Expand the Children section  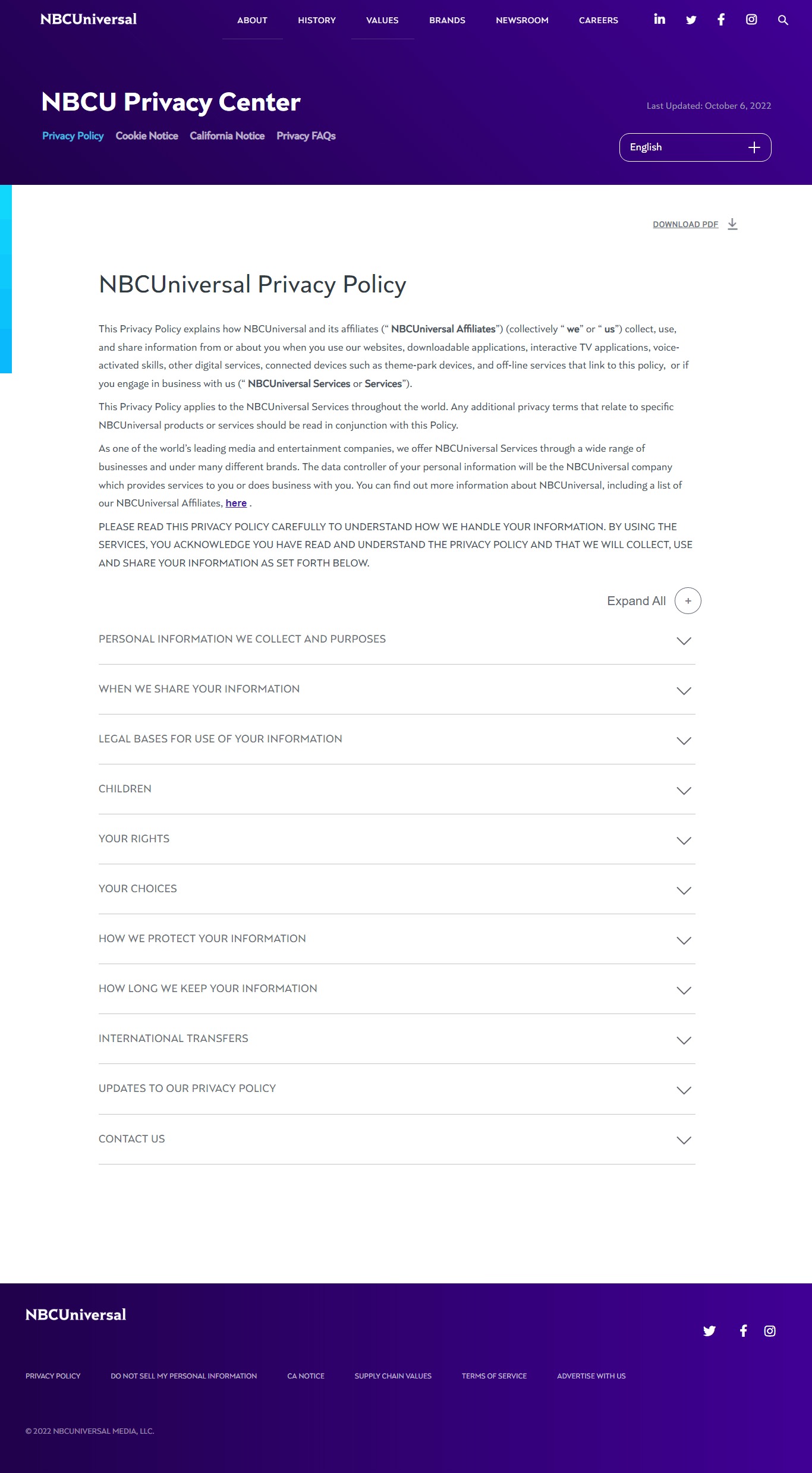pos(396,789)
